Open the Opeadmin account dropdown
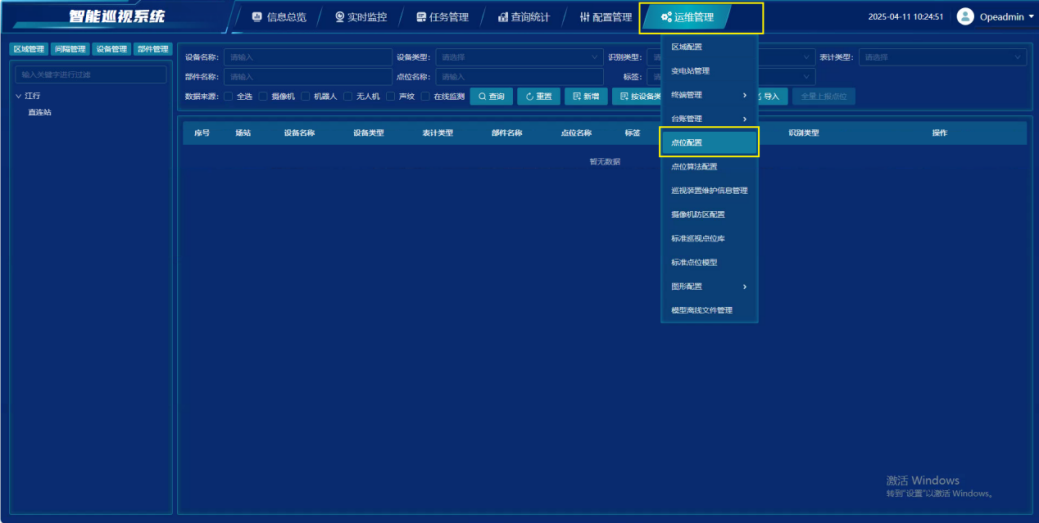Image resolution: width=1039 pixels, height=523 pixels. [x=1006, y=17]
